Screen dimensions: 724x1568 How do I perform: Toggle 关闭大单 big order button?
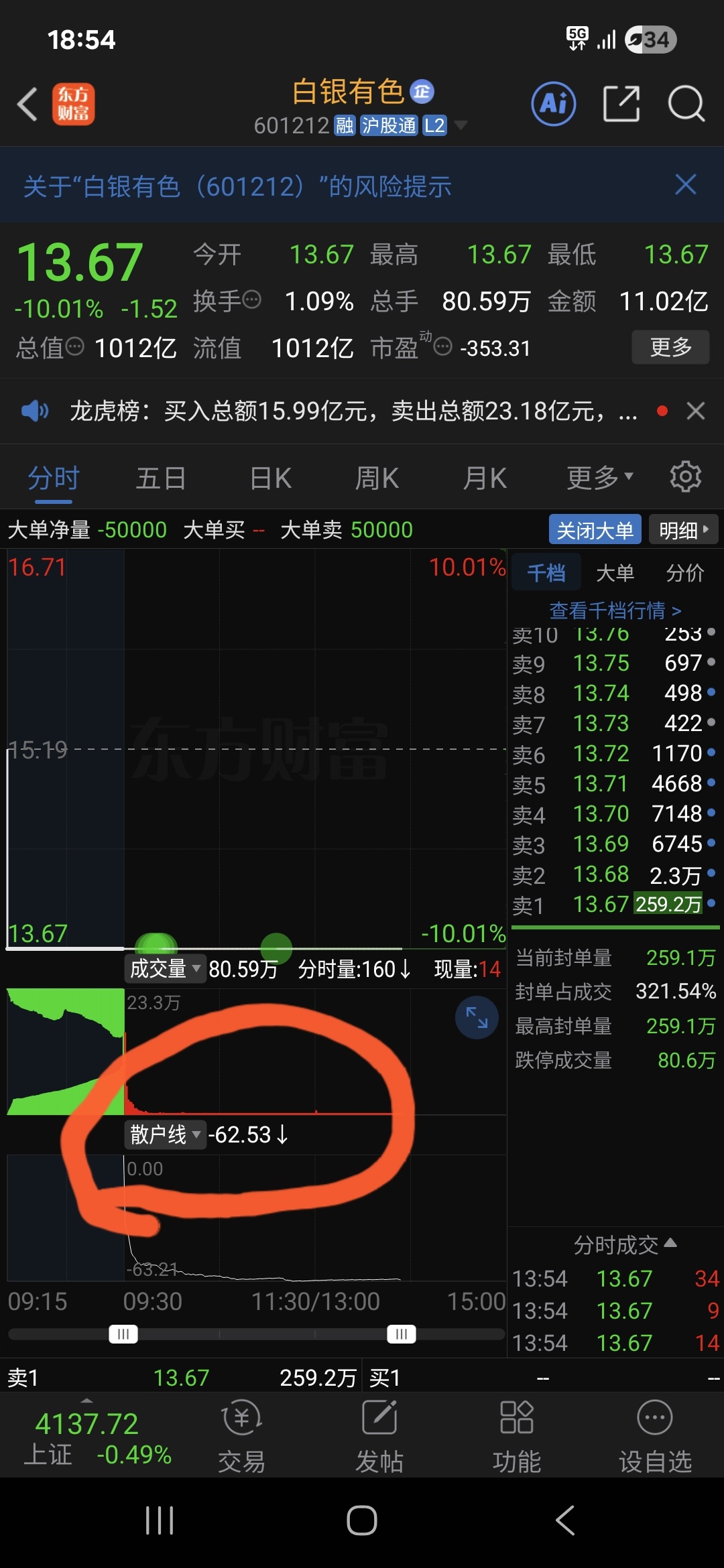coord(595,530)
